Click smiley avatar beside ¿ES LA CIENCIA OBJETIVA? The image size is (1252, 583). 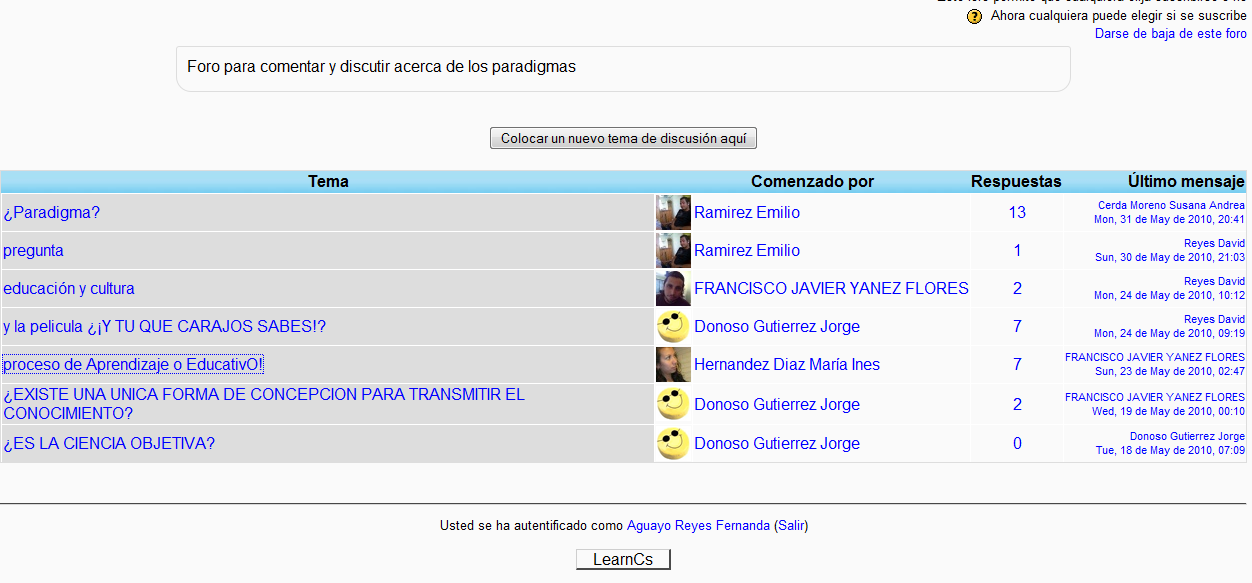coord(673,443)
